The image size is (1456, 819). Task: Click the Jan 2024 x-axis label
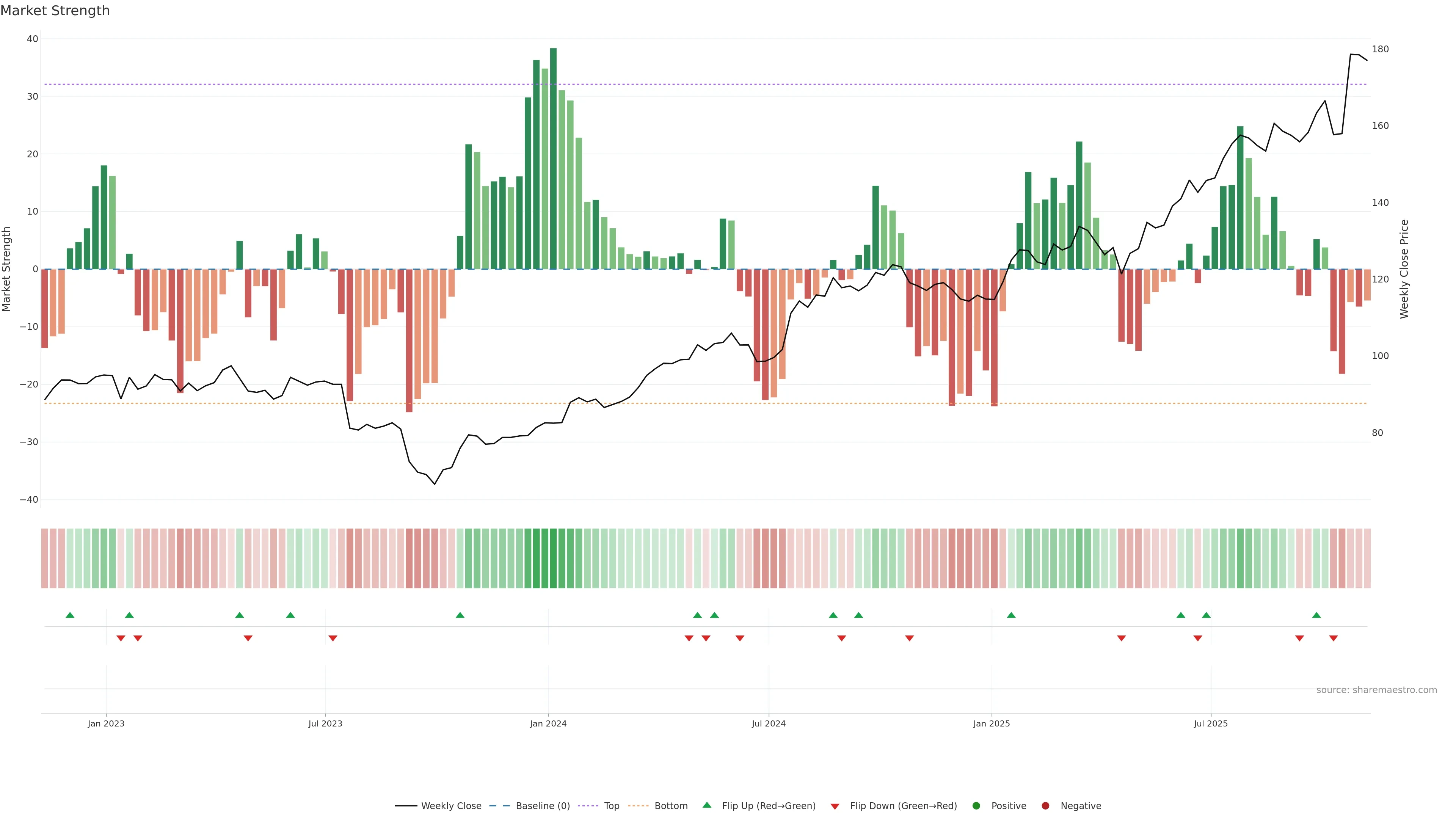coord(548,723)
